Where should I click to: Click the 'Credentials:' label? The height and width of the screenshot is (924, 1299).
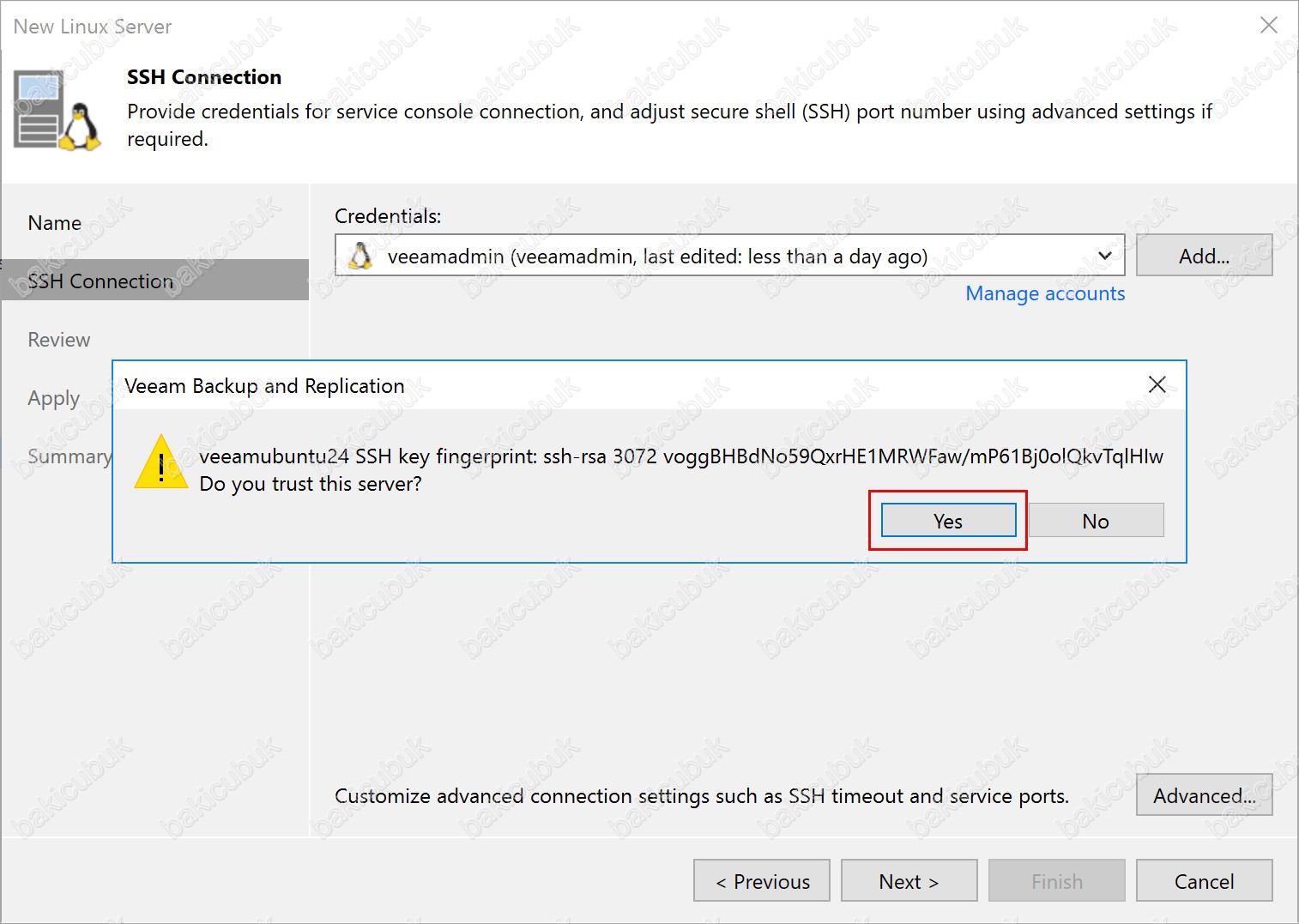388,216
